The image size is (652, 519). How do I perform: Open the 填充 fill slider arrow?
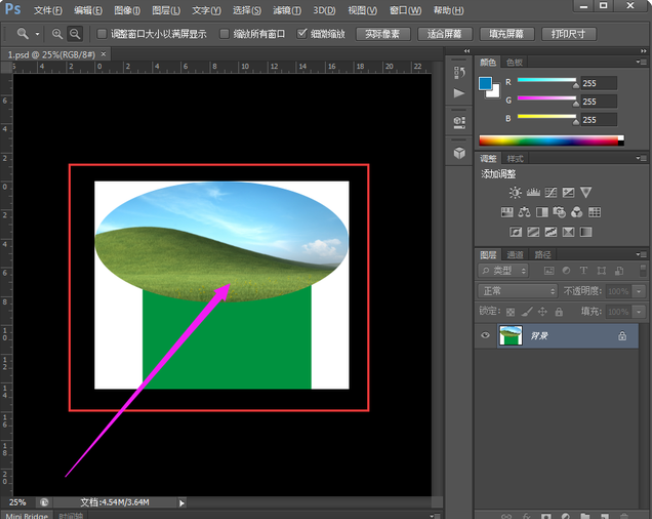[x=639, y=311]
